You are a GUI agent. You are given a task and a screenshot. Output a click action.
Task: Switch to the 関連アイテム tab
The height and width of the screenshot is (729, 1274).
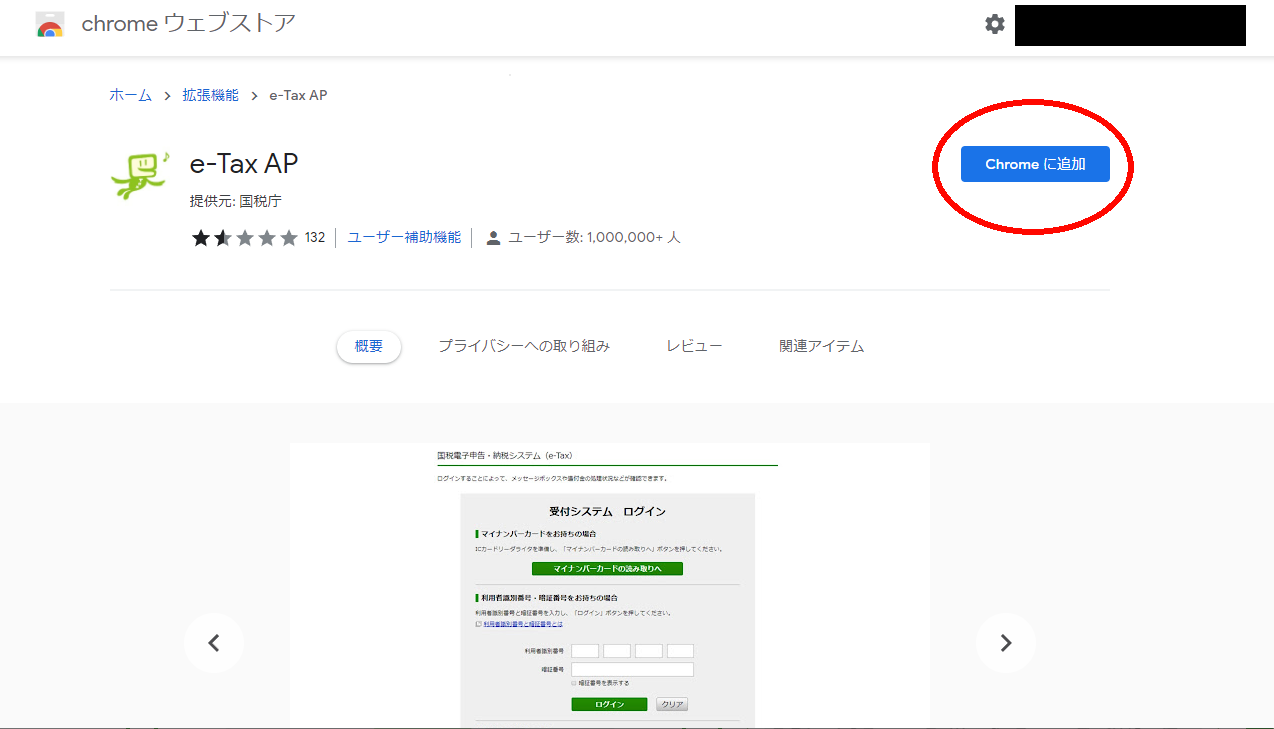[x=821, y=346]
